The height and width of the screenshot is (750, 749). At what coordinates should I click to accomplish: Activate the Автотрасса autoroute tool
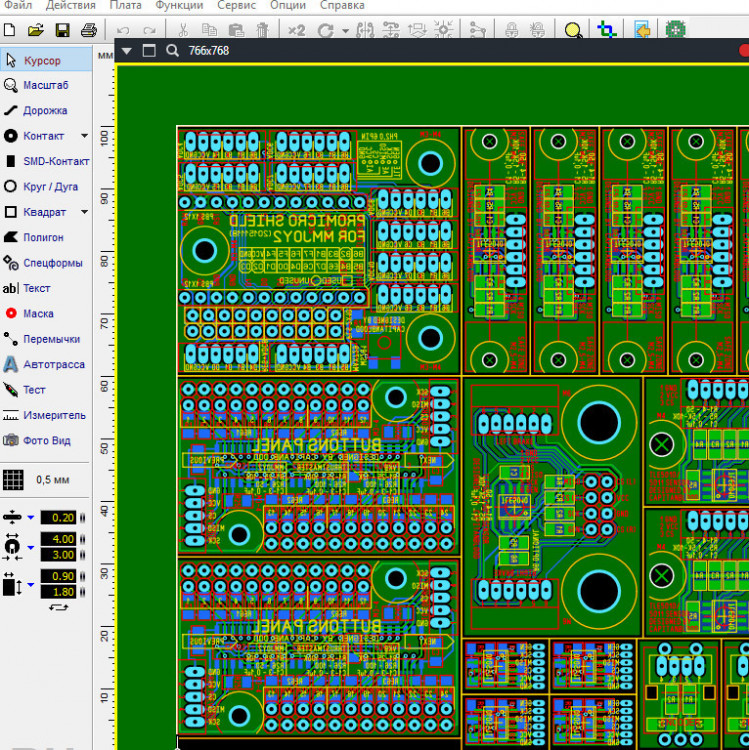[46, 365]
